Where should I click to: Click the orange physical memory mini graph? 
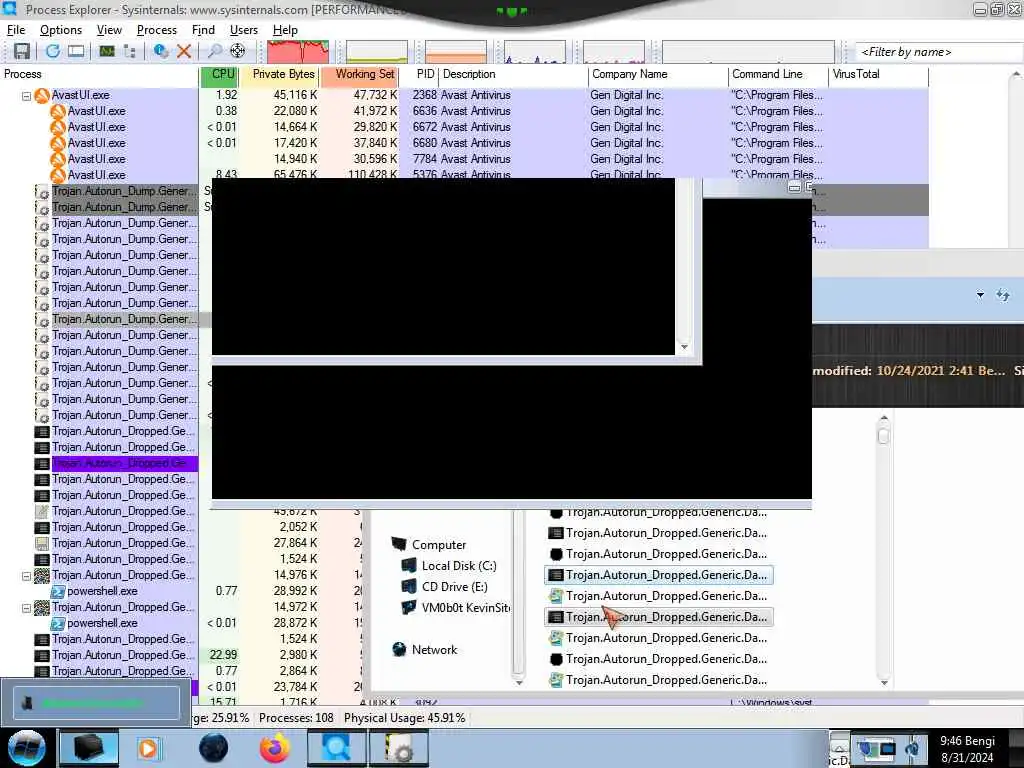point(456,52)
